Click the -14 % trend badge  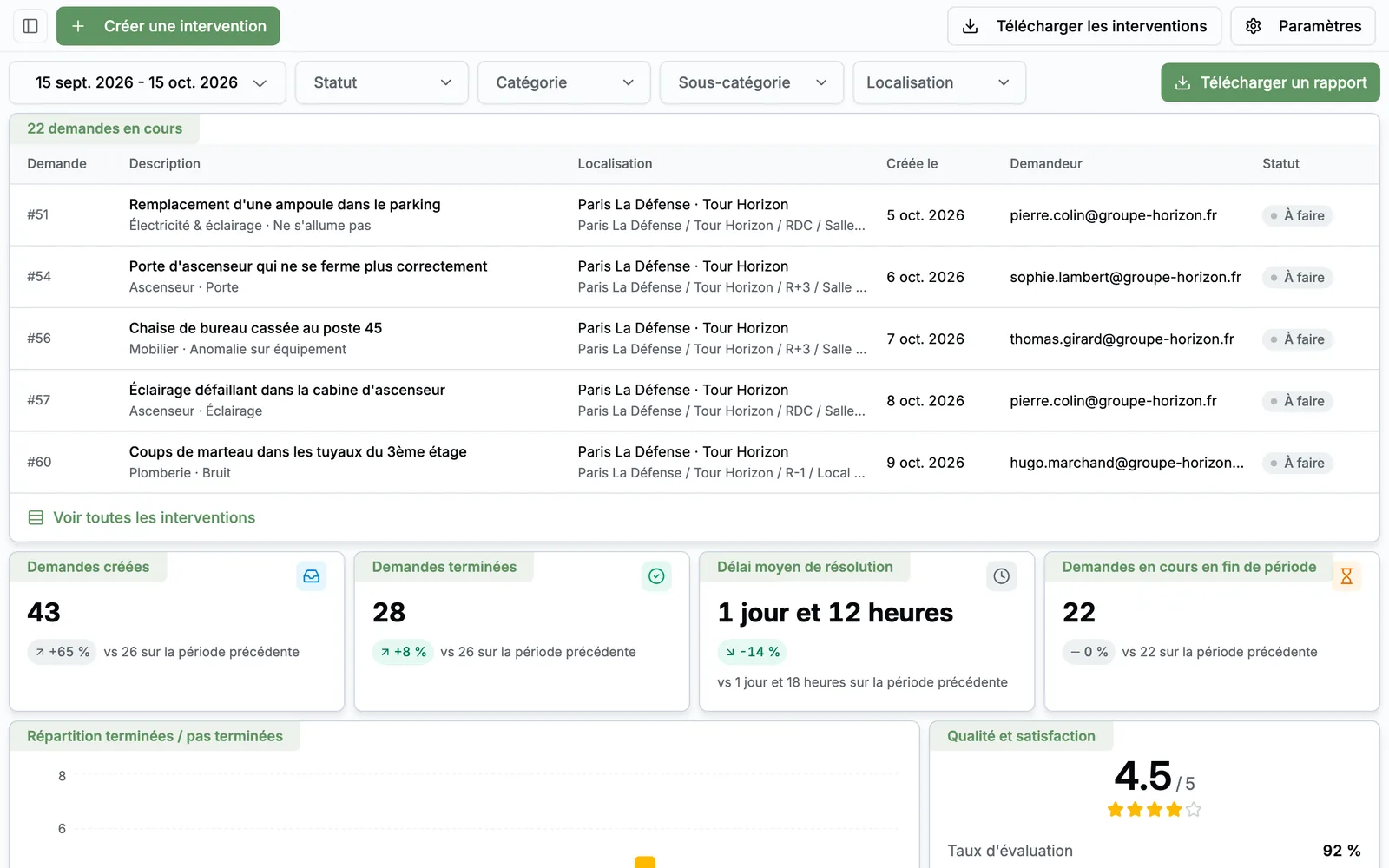[752, 652]
